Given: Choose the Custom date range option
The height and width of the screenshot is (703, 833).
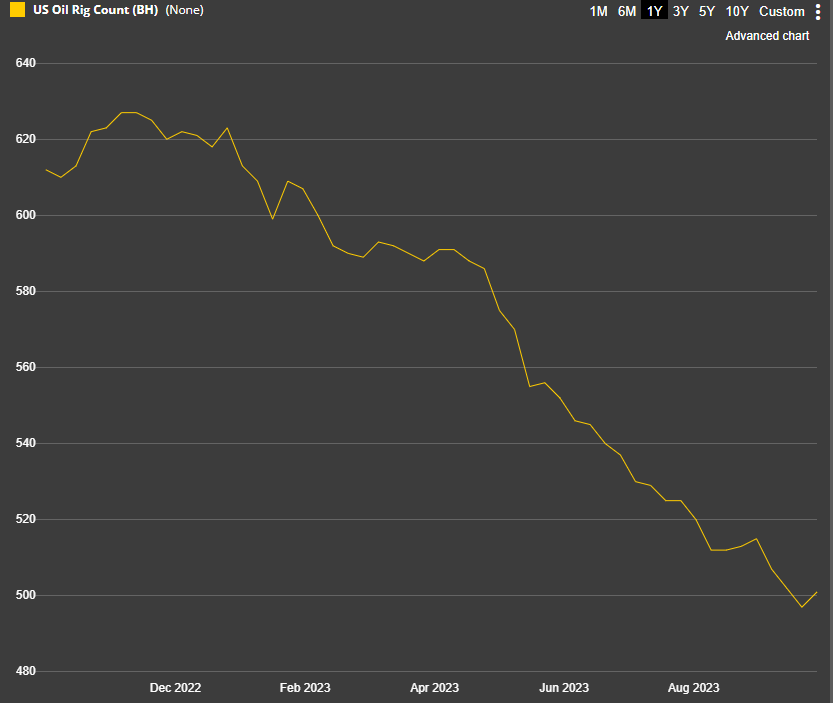Looking at the screenshot, I should coord(781,11).
